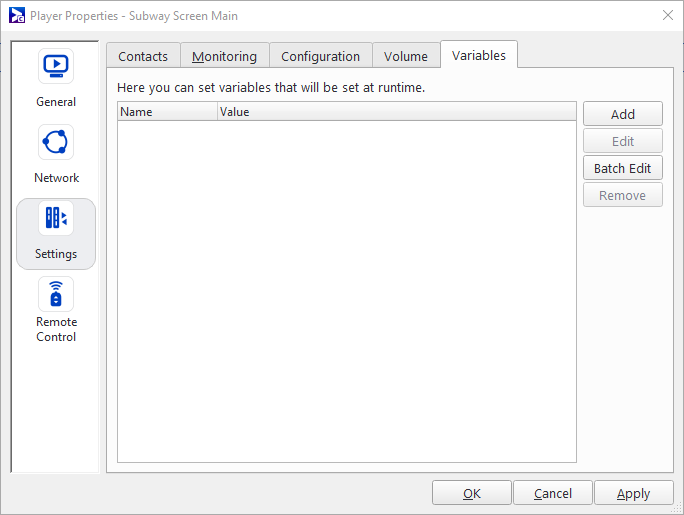This screenshot has height=515, width=684.
Task: Click the Variables tab
Action: pyautogui.click(x=479, y=55)
